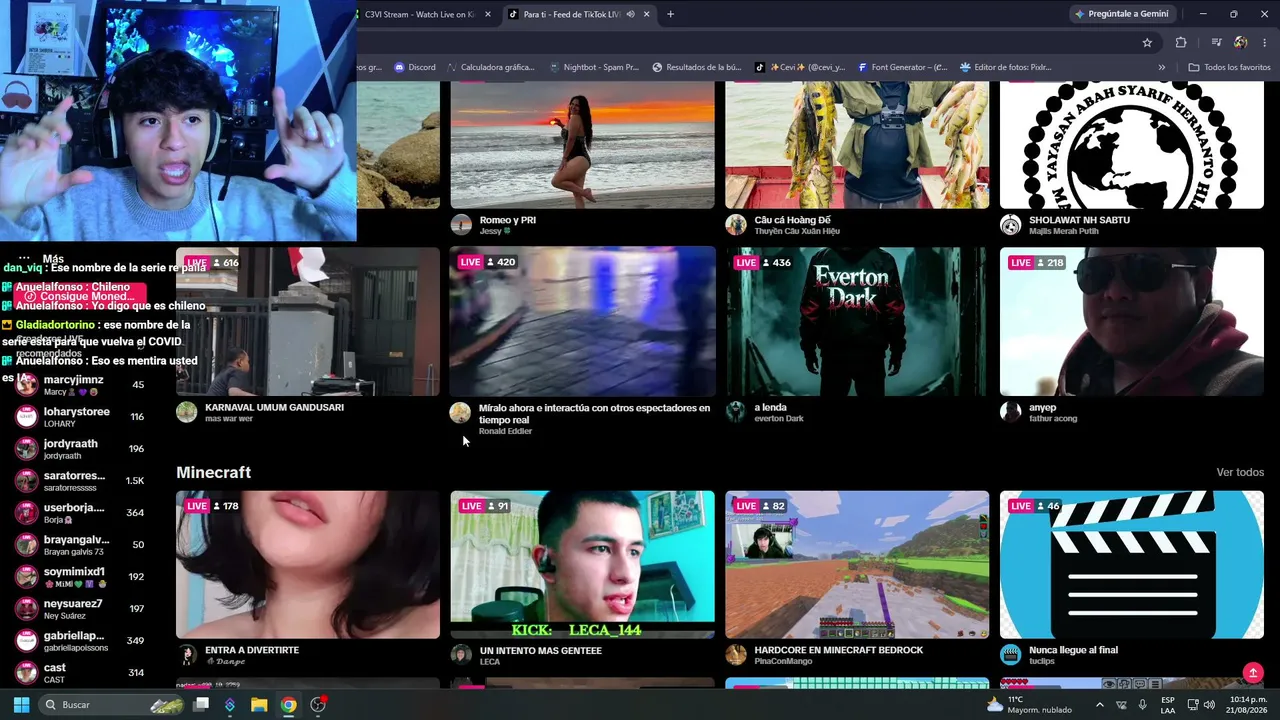Open jordyraath live from the sidebar
1280x720 pixels.
[80, 449]
